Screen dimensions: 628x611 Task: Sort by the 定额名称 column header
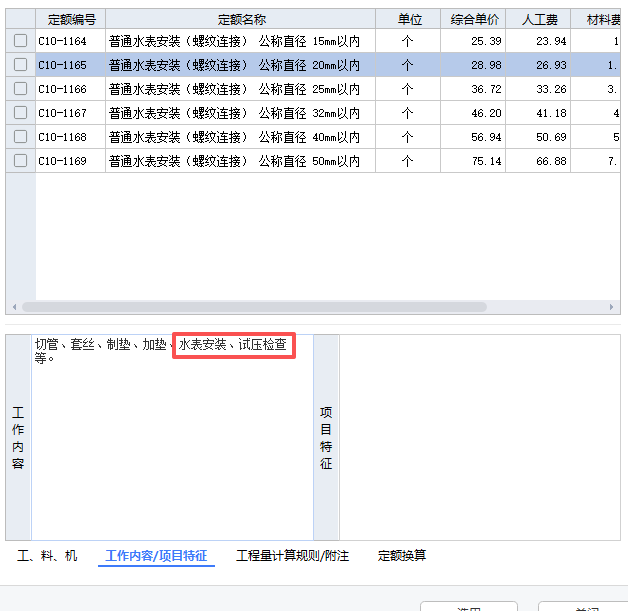pyautogui.click(x=240, y=19)
